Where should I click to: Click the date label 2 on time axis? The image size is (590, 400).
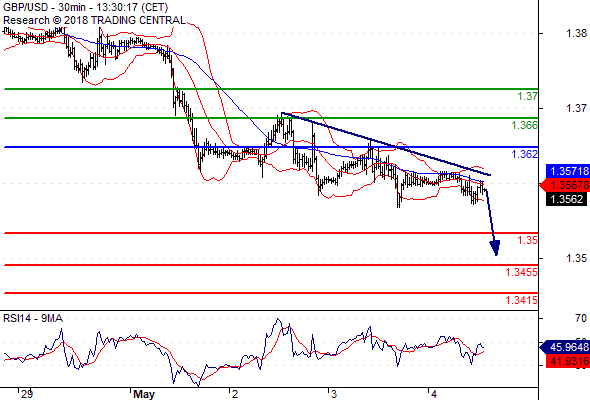pos(235,394)
